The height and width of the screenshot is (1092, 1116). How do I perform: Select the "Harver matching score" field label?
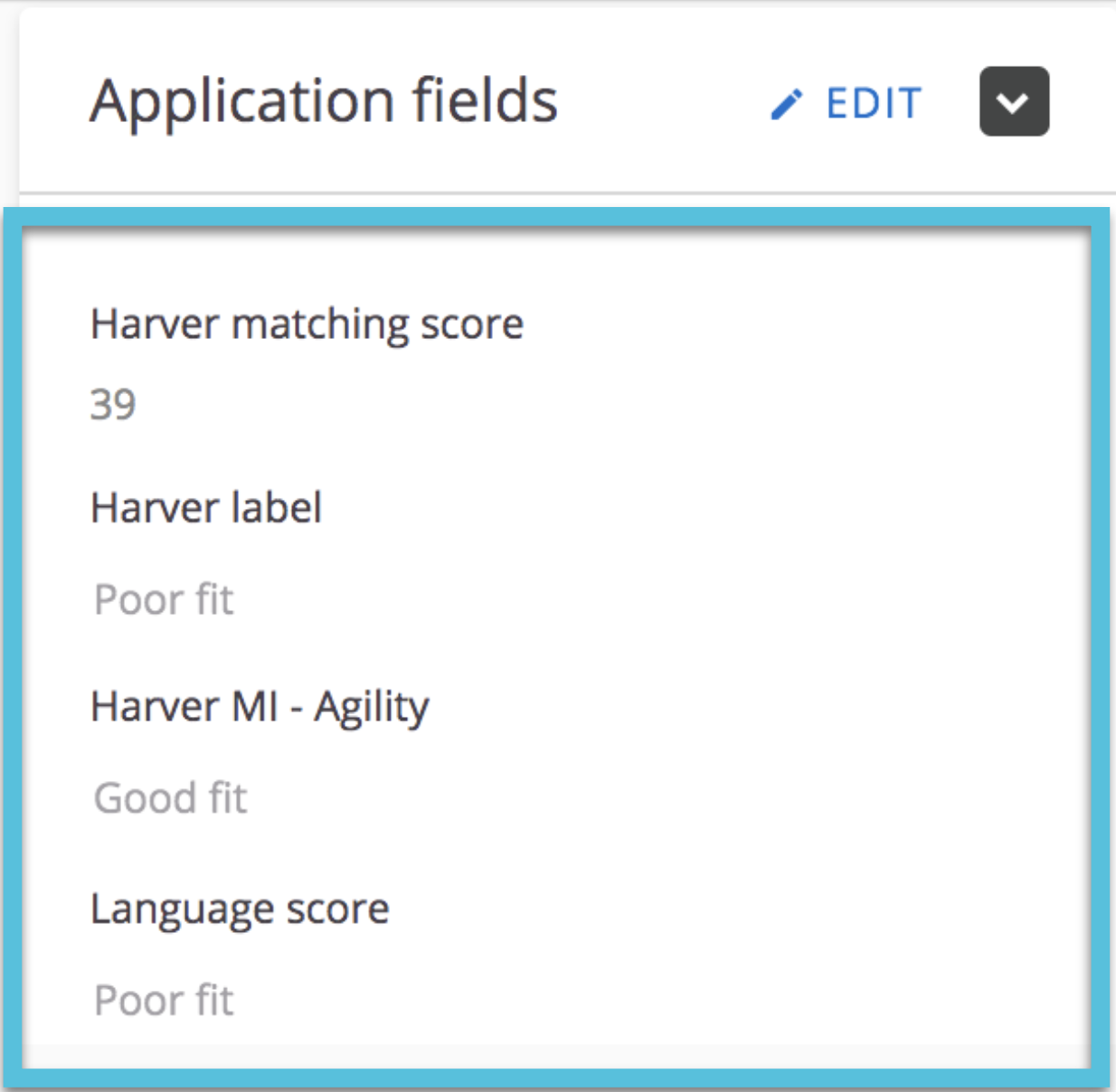click(307, 324)
